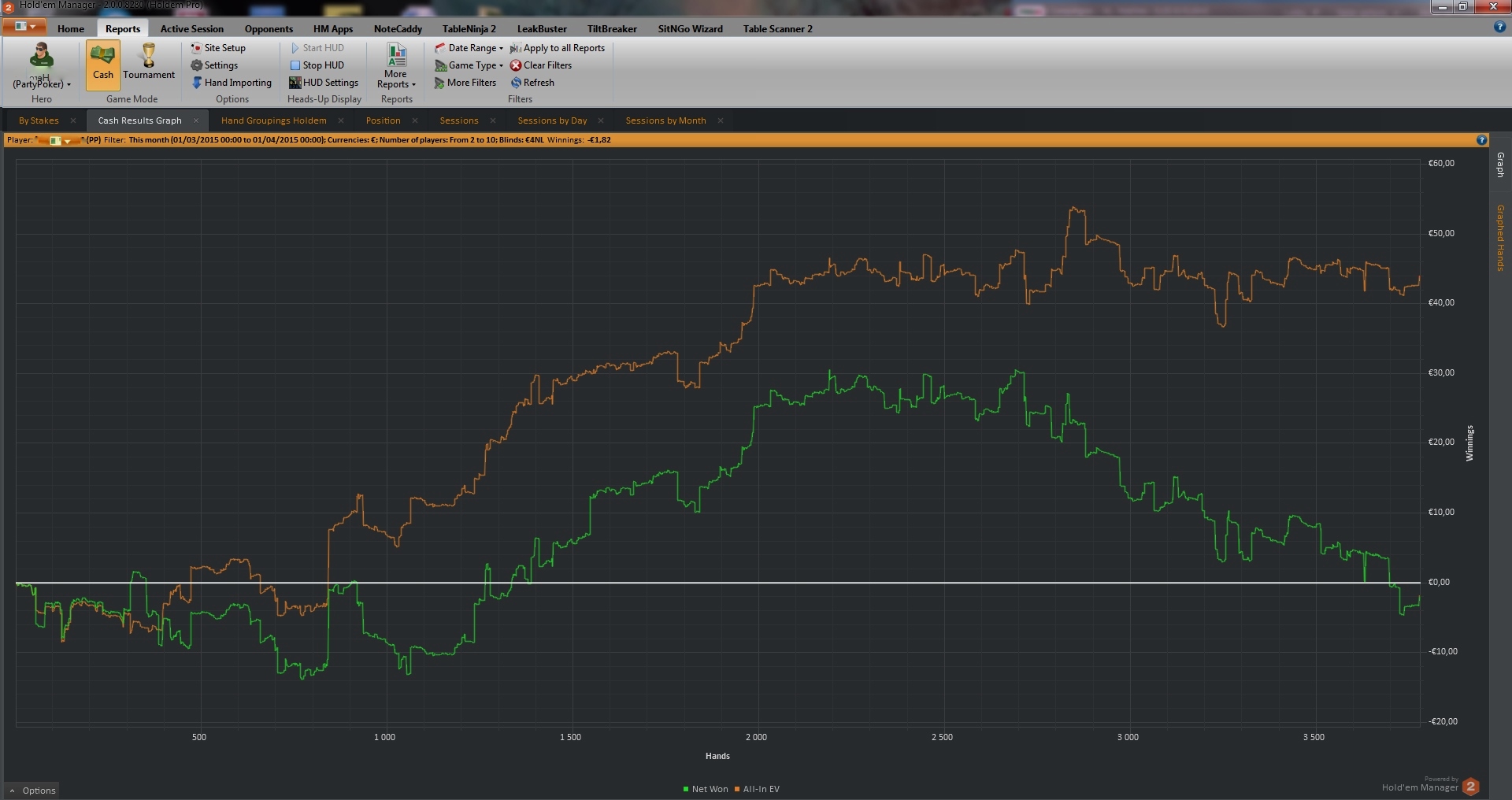Screen dimensions: 1512x800
Task: Open Hand Importing options
Action: (232, 83)
